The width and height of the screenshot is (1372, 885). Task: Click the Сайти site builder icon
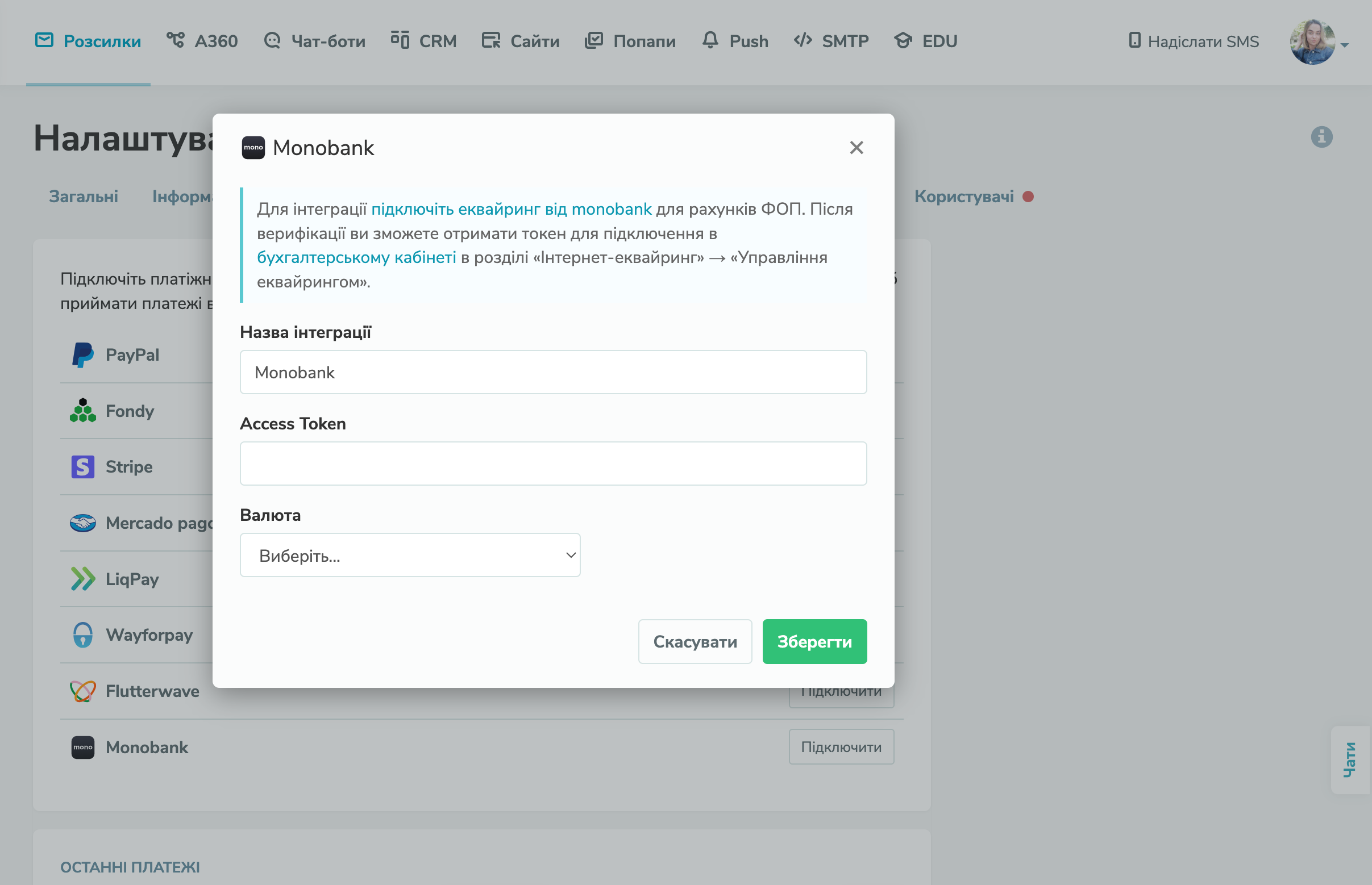pyautogui.click(x=491, y=40)
